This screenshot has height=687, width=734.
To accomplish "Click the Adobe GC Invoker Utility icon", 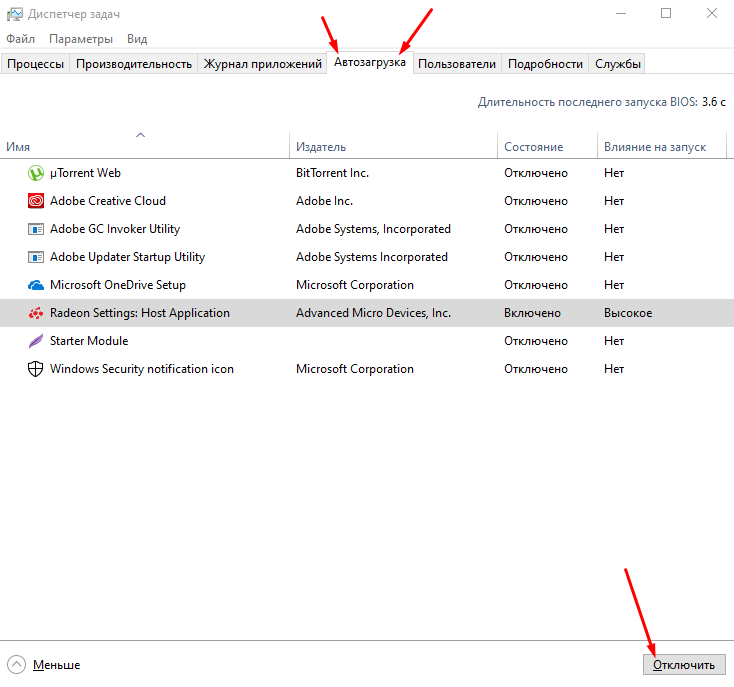I will [36, 229].
